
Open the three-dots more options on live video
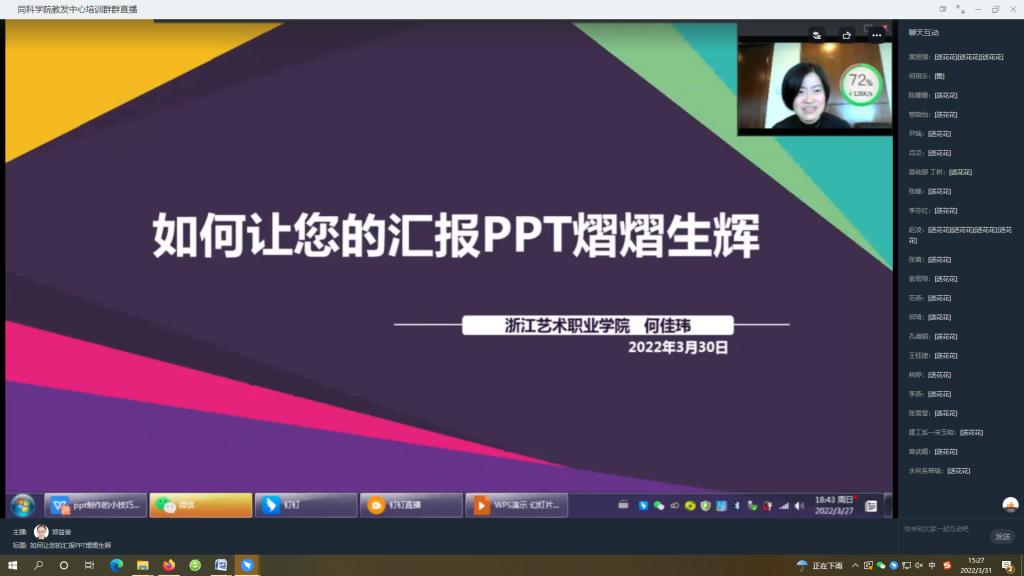pyautogui.click(x=877, y=35)
